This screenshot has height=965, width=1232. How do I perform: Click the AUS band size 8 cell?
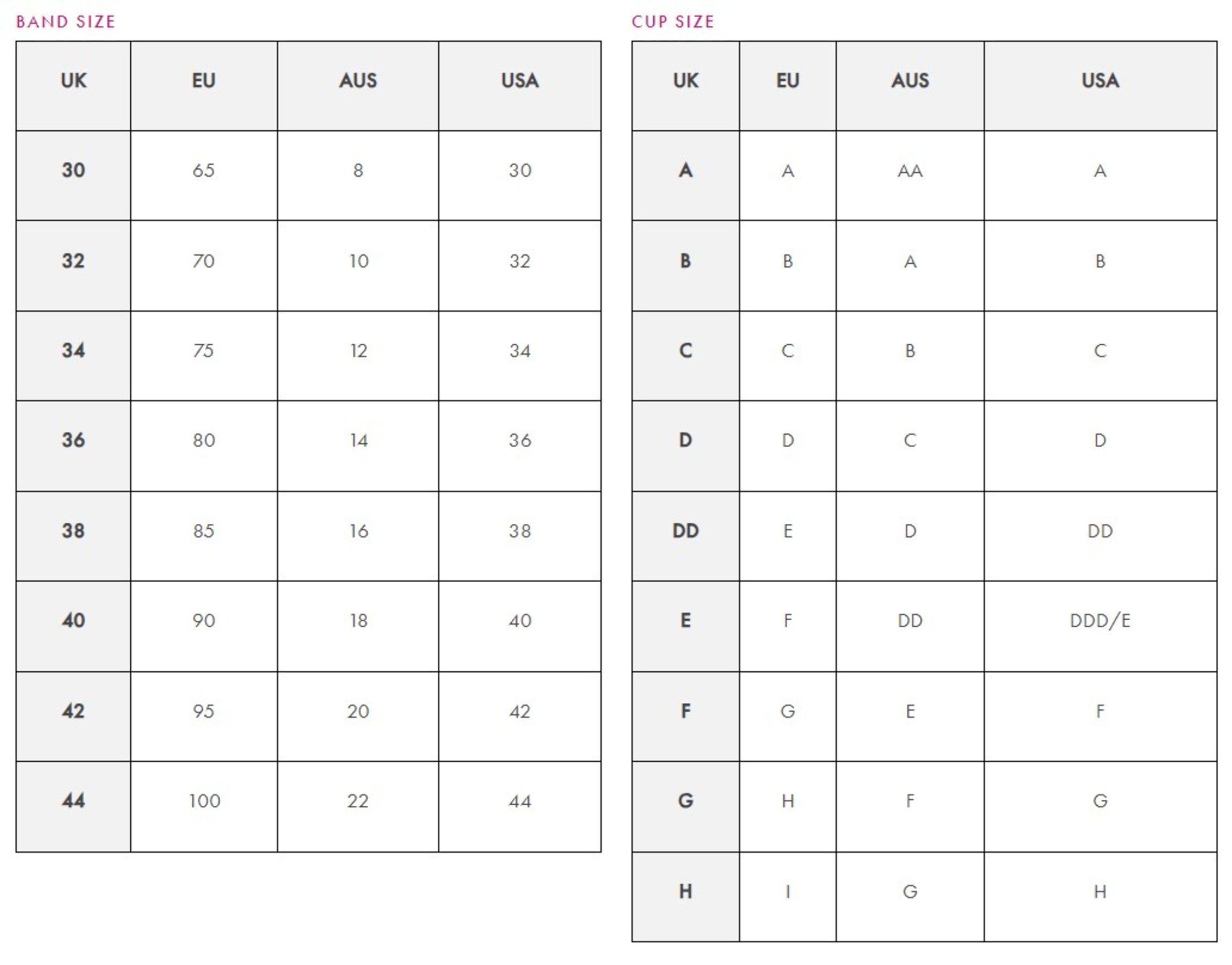click(358, 170)
